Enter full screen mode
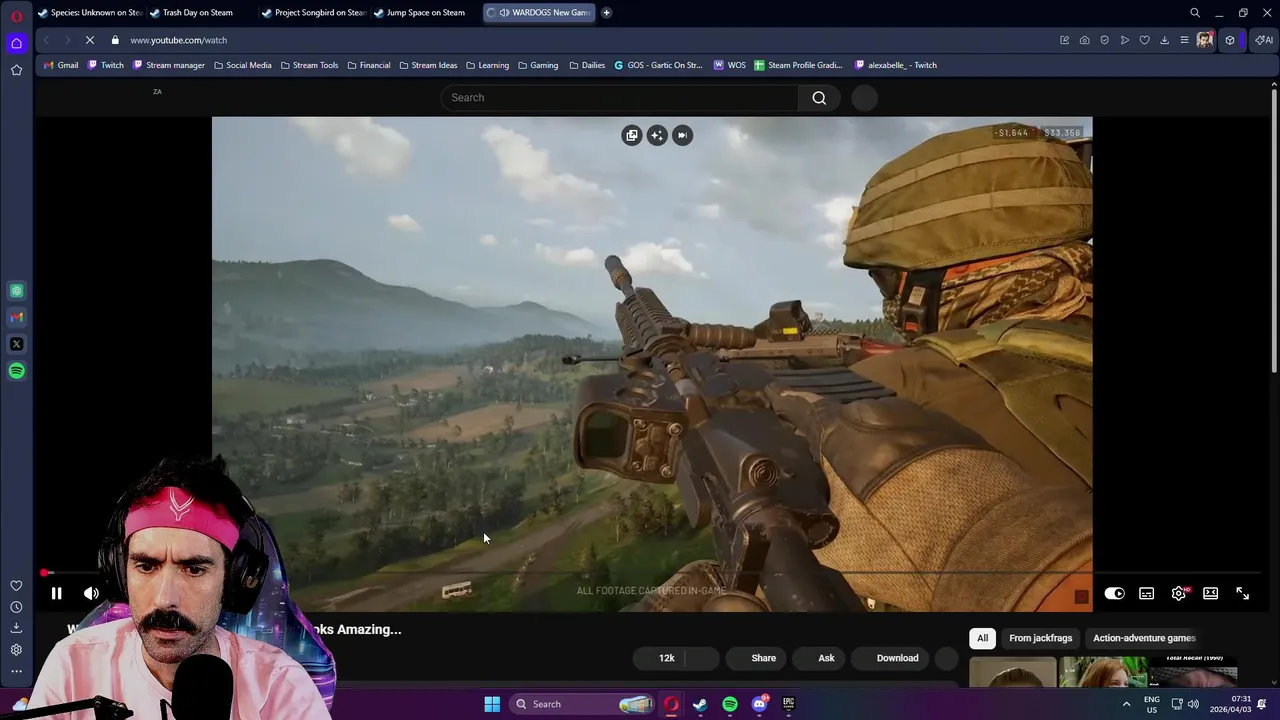This screenshot has width=1280, height=720. click(x=1242, y=593)
